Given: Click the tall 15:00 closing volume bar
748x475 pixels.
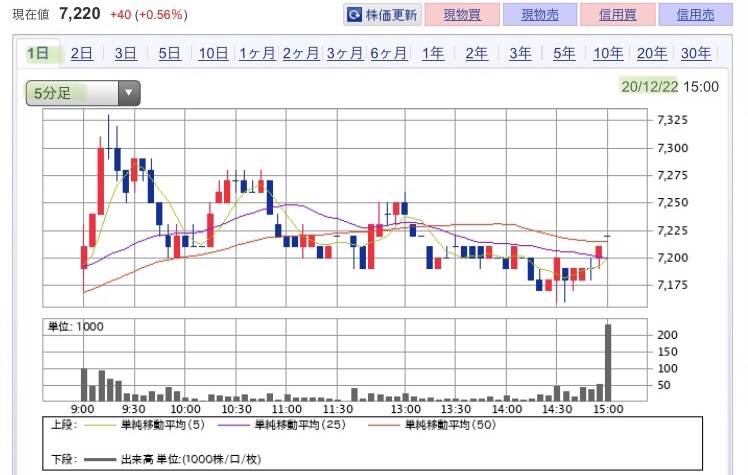Looking at the screenshot, I should (x=608, y=362).
